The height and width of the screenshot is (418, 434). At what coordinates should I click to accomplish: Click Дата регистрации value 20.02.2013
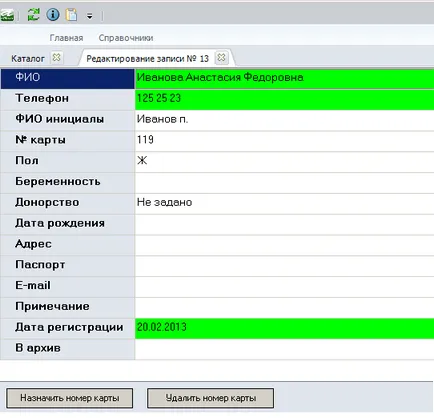click(284, 328)
